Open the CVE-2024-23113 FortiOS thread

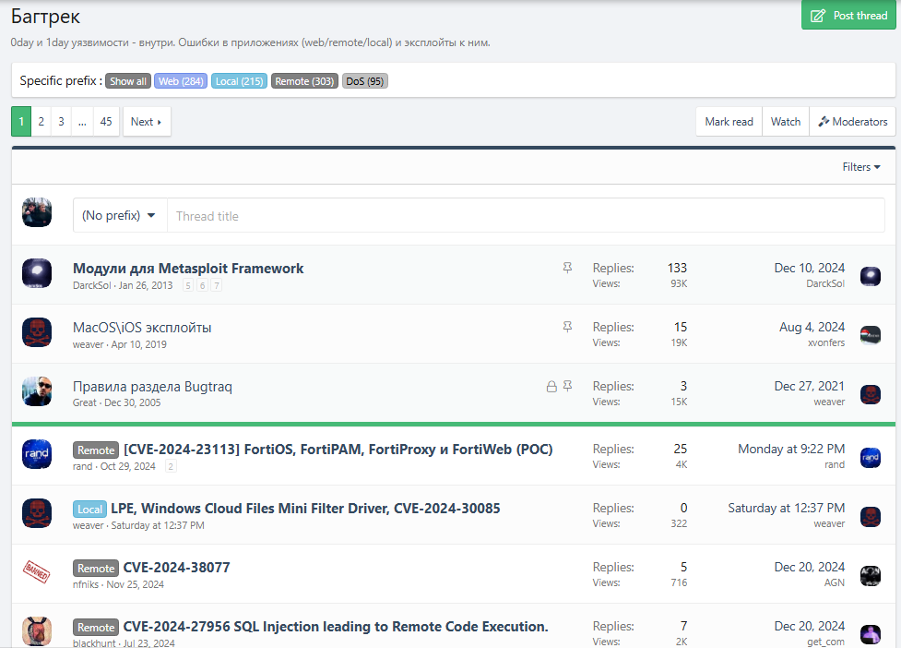point(338,449)
